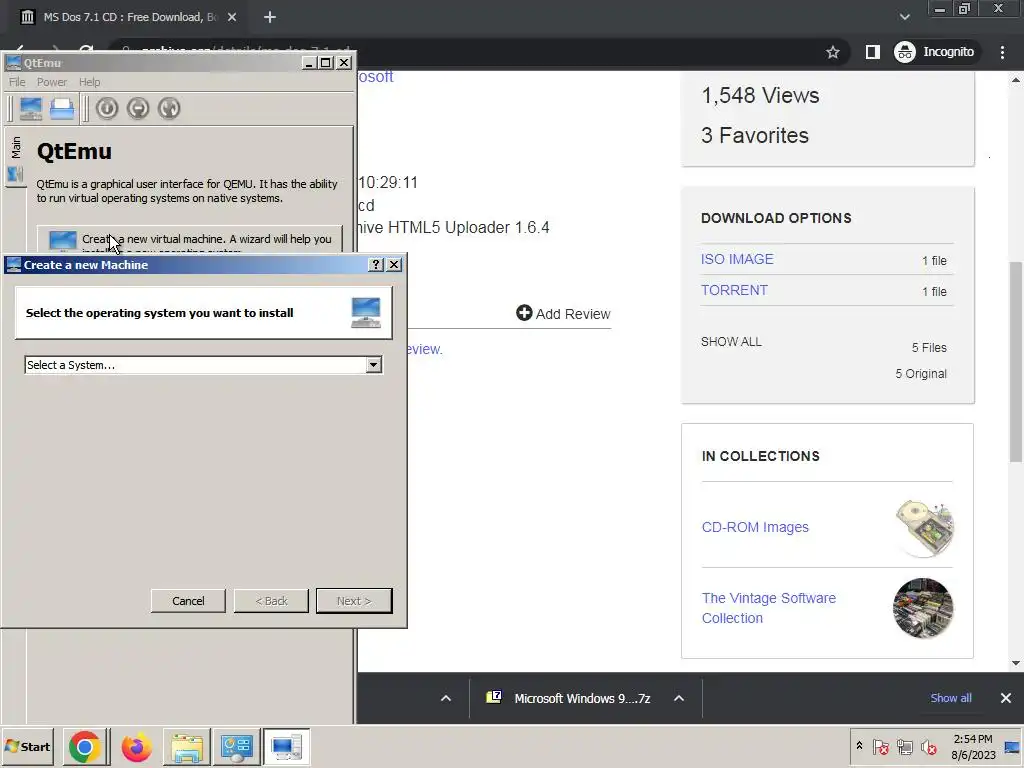Click the Add Review link
This screenshot has width=1024, height=768.
[x=563, y=313]
